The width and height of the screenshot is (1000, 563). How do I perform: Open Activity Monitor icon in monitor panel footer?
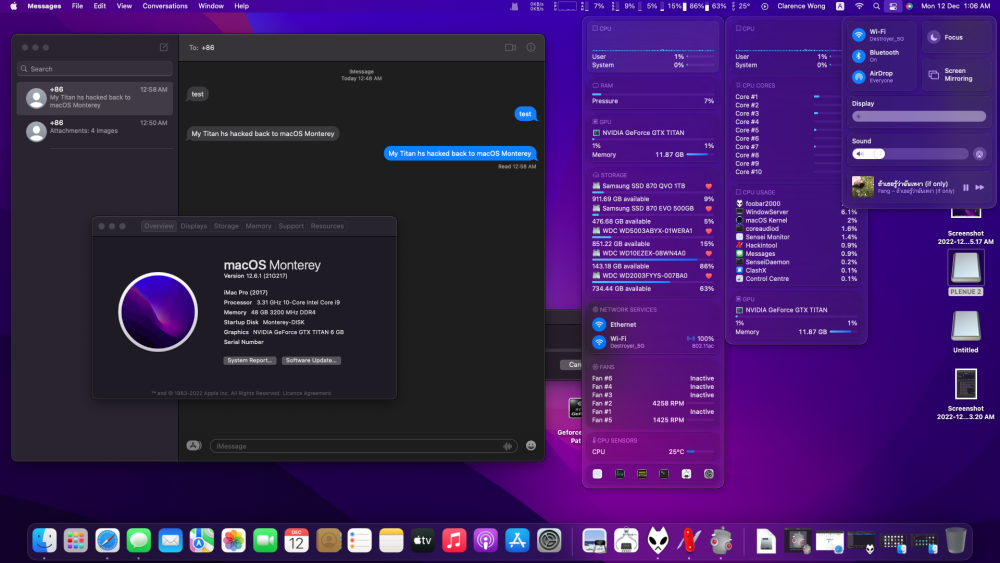tap(620, 474)
